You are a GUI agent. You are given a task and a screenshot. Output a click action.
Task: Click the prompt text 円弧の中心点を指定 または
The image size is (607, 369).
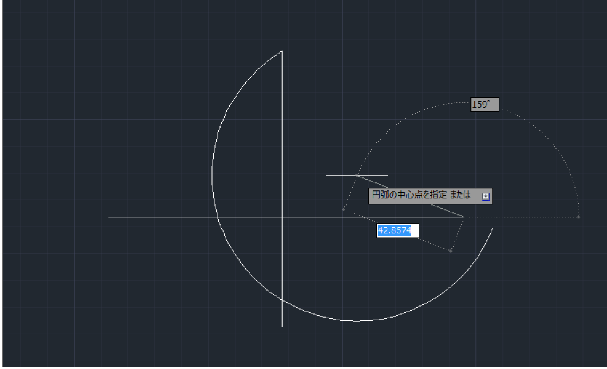click(421, 194)
